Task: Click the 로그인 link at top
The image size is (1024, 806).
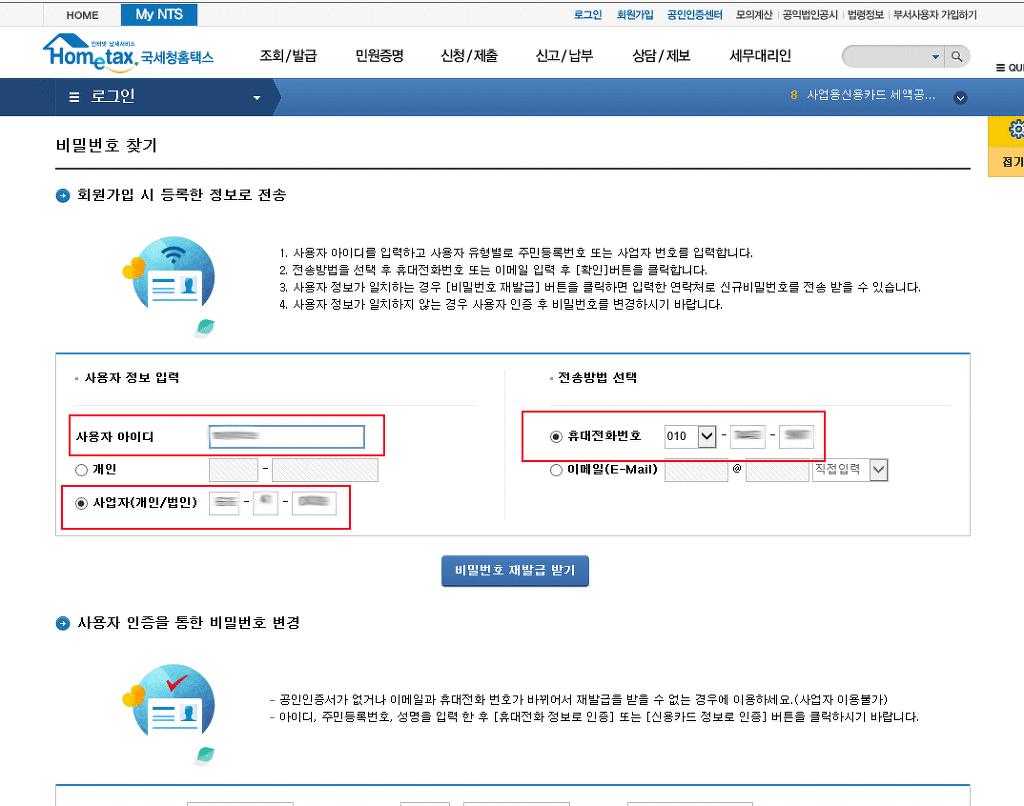Action: point(588,14)
